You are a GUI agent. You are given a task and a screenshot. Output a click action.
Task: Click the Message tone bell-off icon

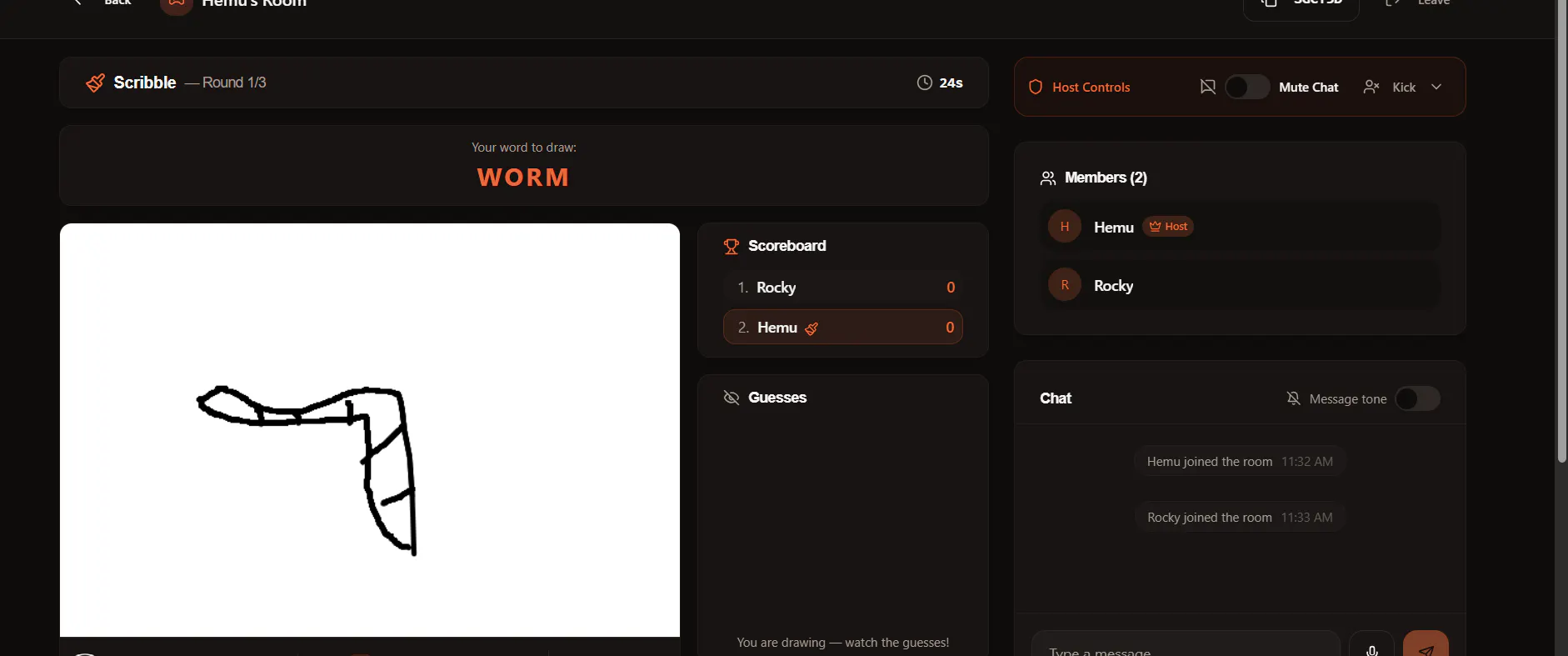(1293, 398)
